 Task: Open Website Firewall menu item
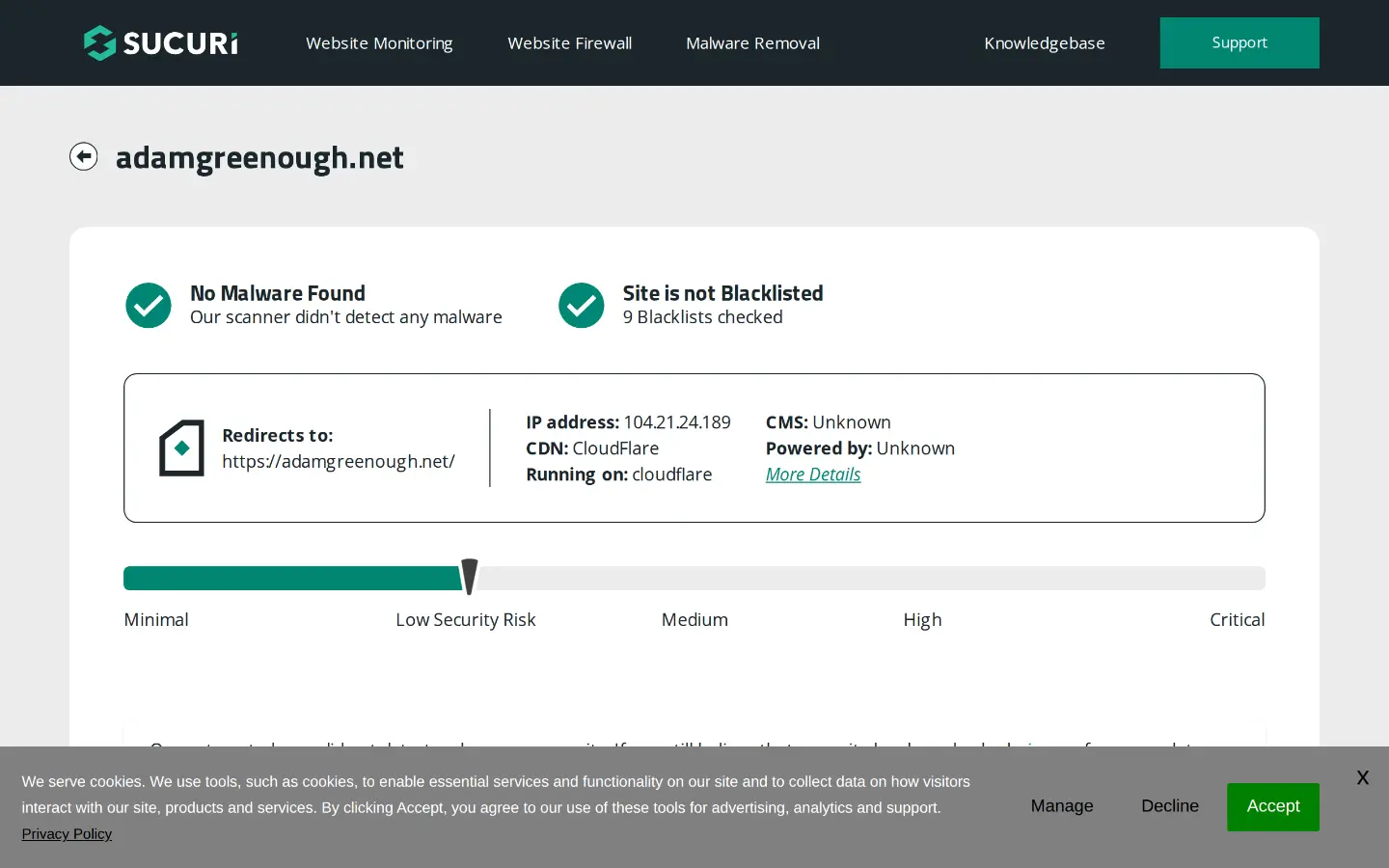[570, 42]
